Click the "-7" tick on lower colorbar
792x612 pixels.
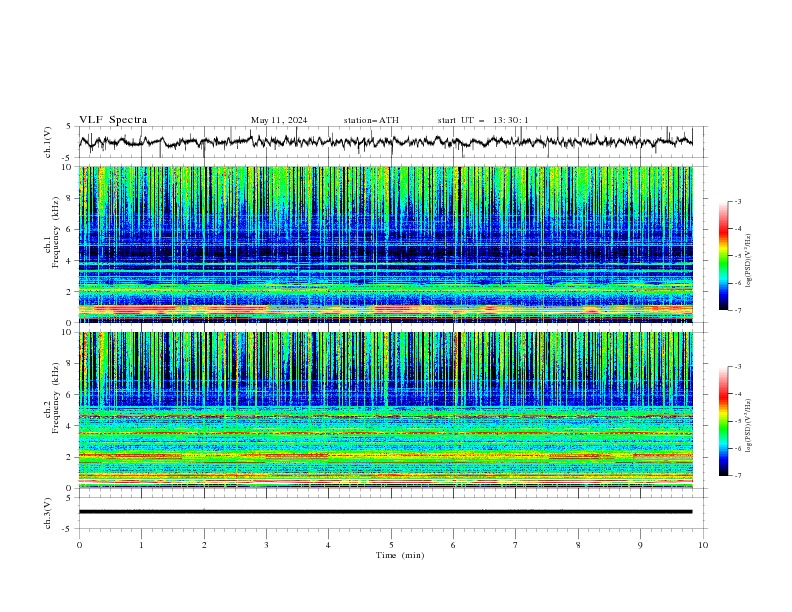[x=737, y=476]
